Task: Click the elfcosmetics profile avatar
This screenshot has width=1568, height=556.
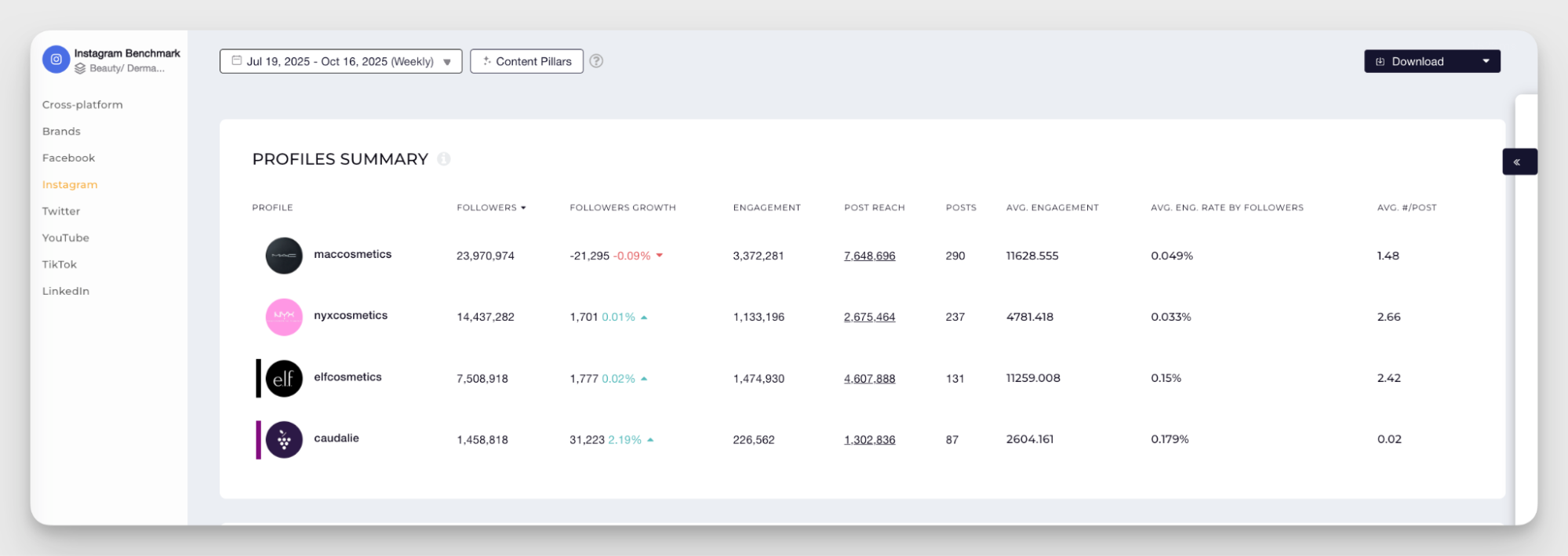Action: (284, 379)
